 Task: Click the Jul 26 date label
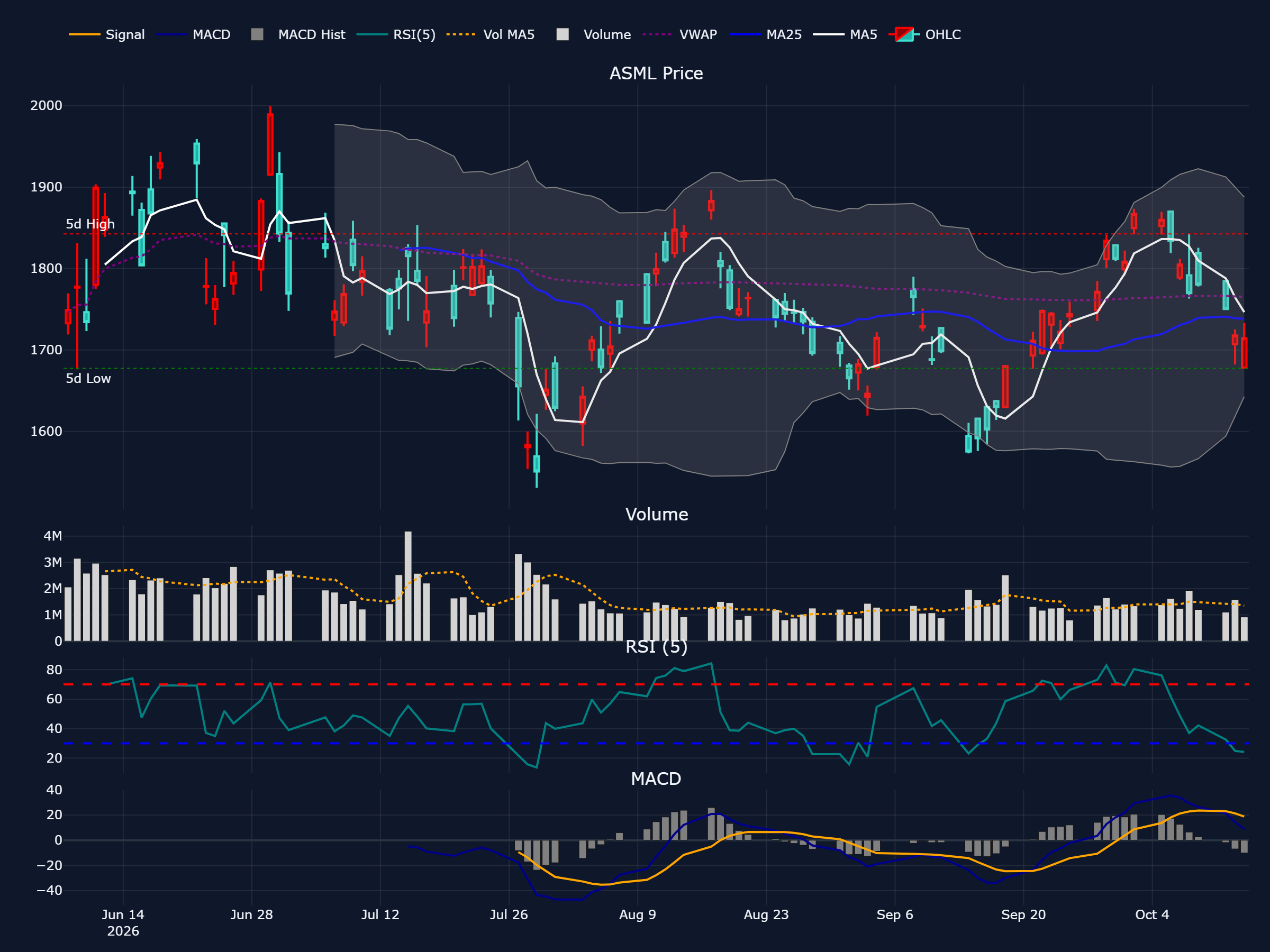click(x=509, y=914)
